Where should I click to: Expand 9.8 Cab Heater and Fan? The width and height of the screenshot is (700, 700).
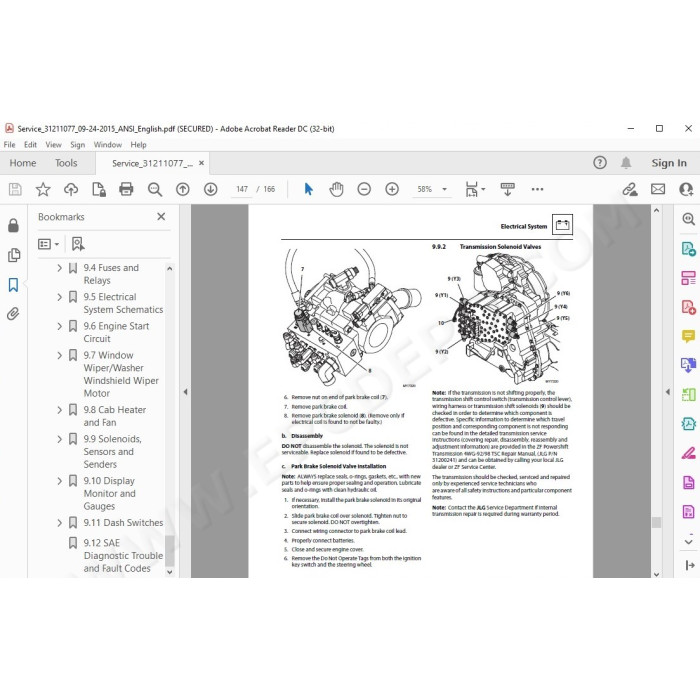coord(59,410)
